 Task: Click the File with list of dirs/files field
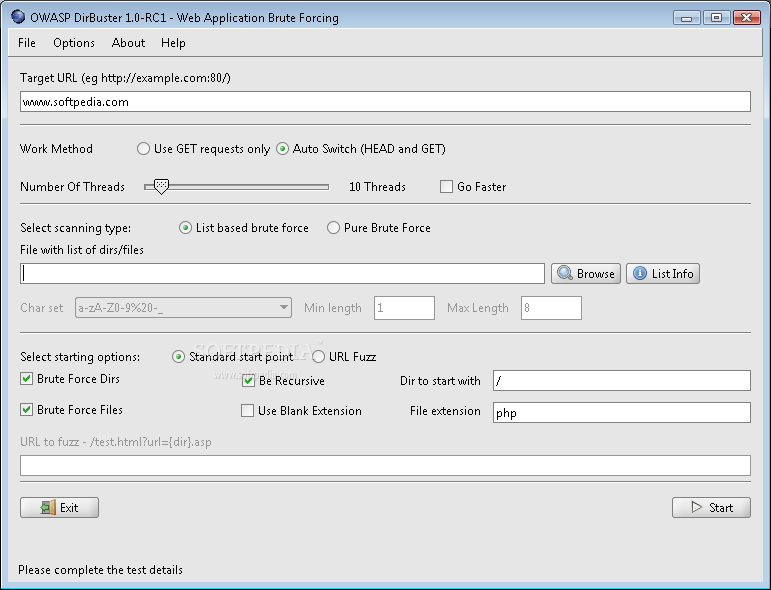282,273
